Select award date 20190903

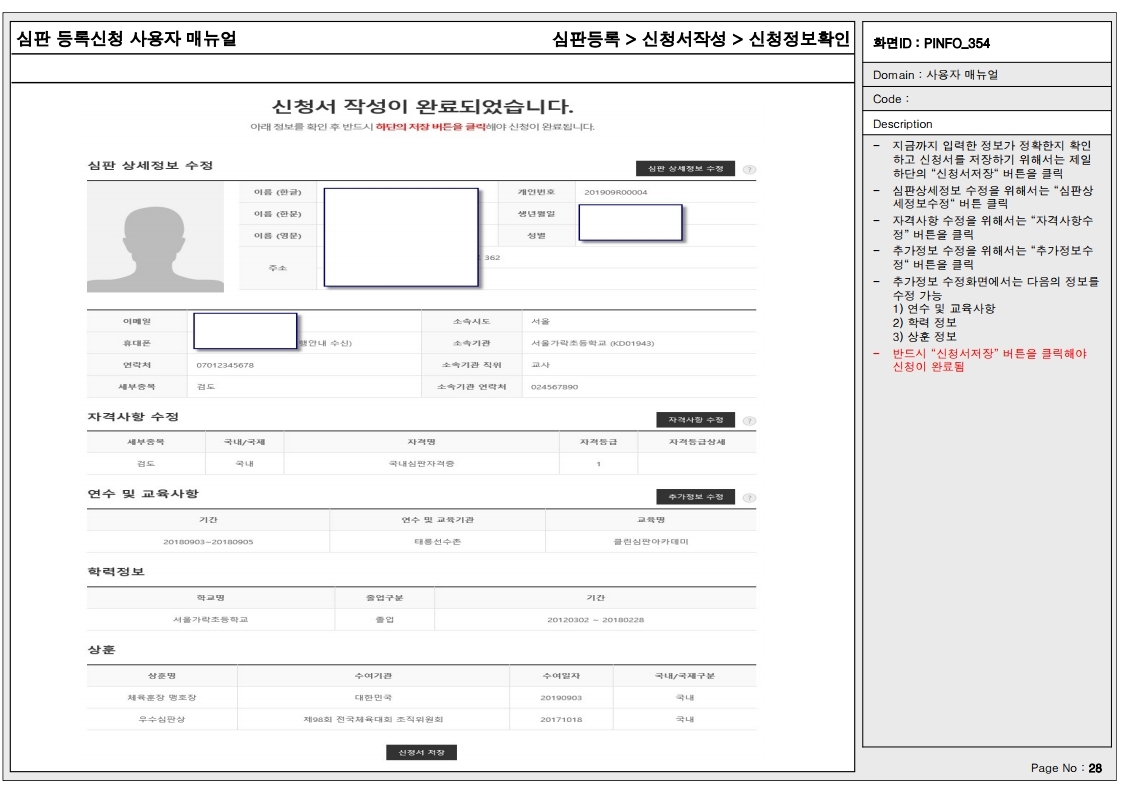(561, 698)
